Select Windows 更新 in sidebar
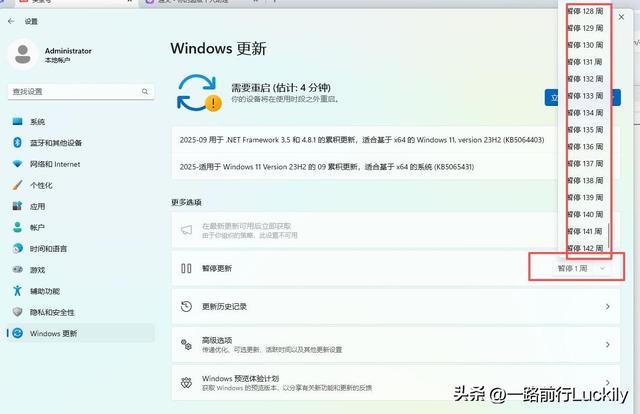This screenshot has width=640, height=414. pos(81,333)
